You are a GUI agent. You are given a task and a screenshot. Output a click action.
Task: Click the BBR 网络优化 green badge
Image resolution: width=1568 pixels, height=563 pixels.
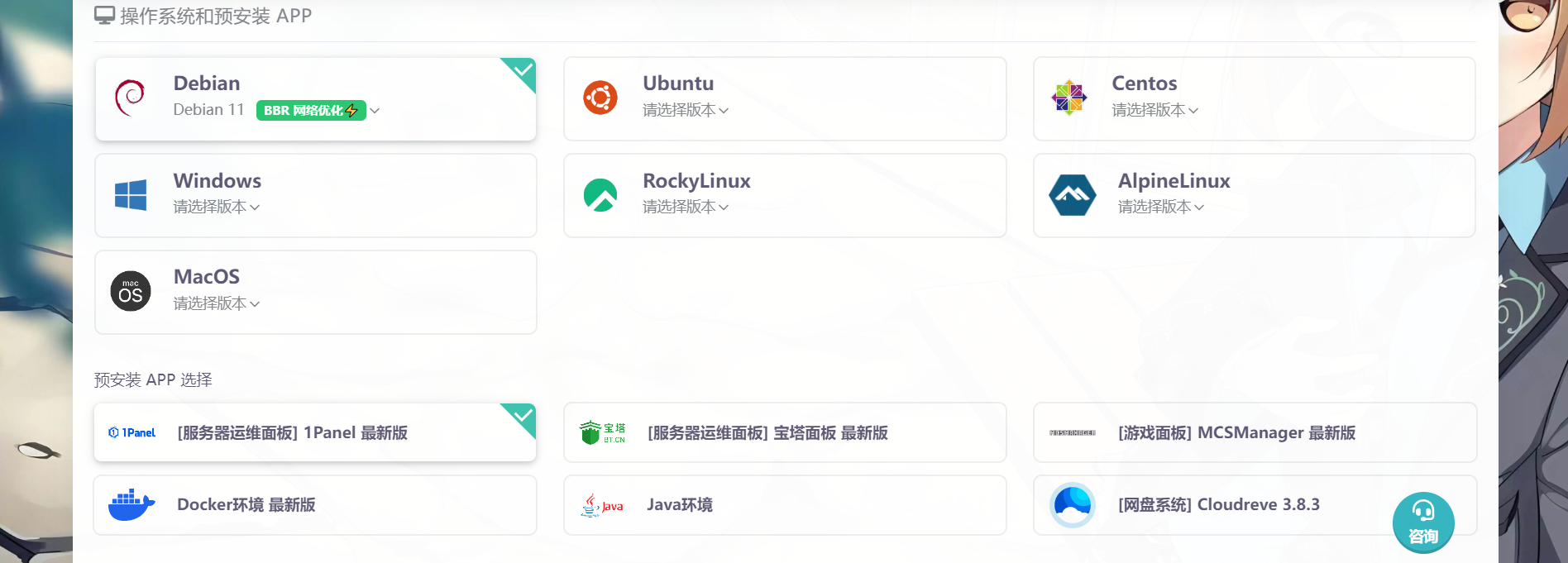tap(311, 110)
